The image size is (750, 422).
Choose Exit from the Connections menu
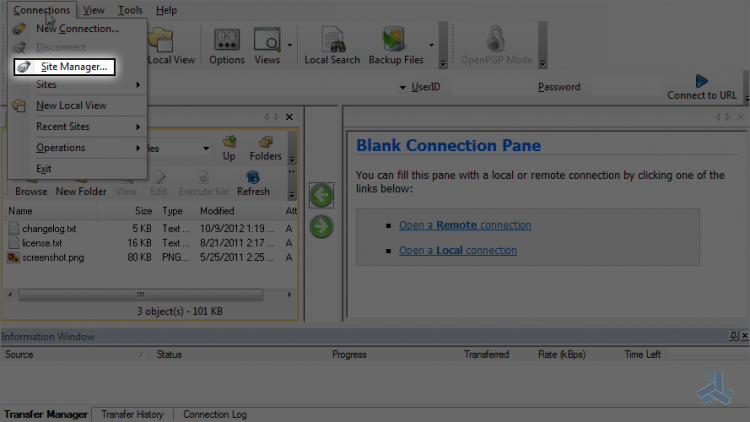[77, 169]
